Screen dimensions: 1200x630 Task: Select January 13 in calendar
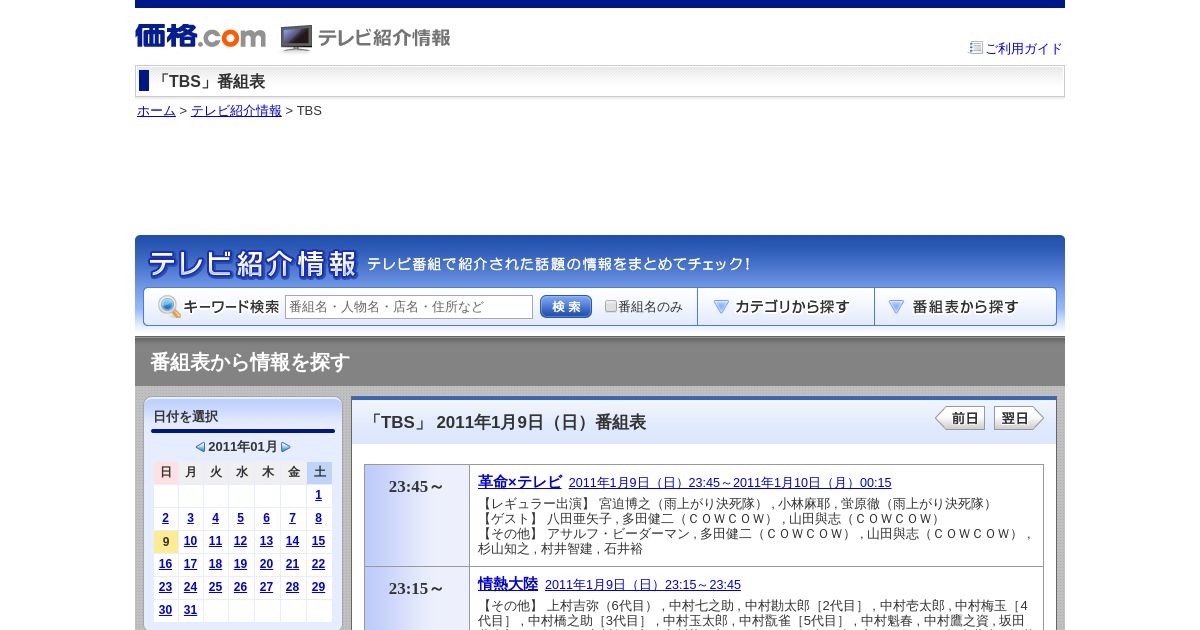pyautogui.click(x=267, y=541)
